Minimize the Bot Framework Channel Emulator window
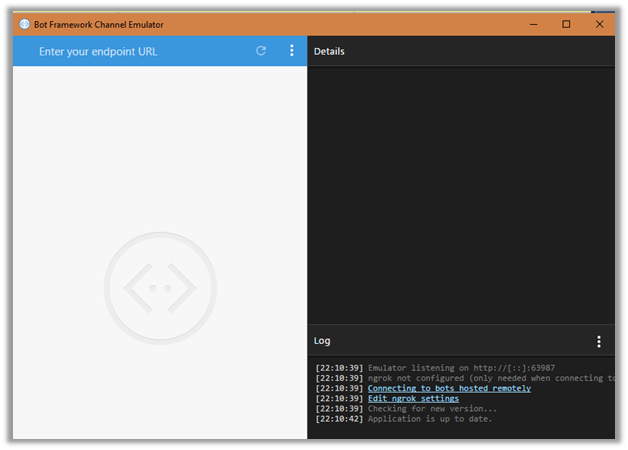This screenshot has width=628, height=450. click(533, 24)
